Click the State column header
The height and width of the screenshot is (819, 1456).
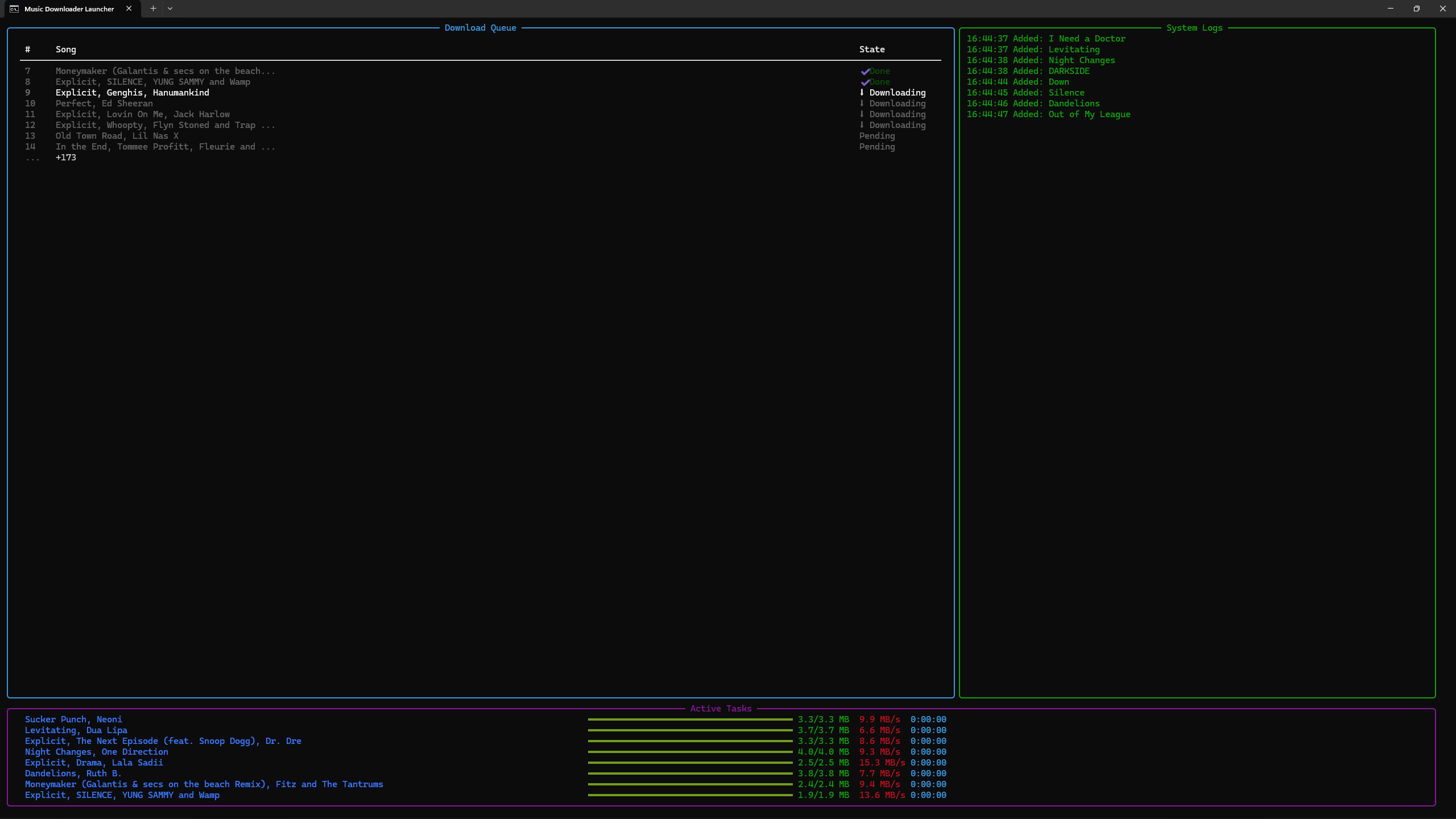tap(872, 49)
